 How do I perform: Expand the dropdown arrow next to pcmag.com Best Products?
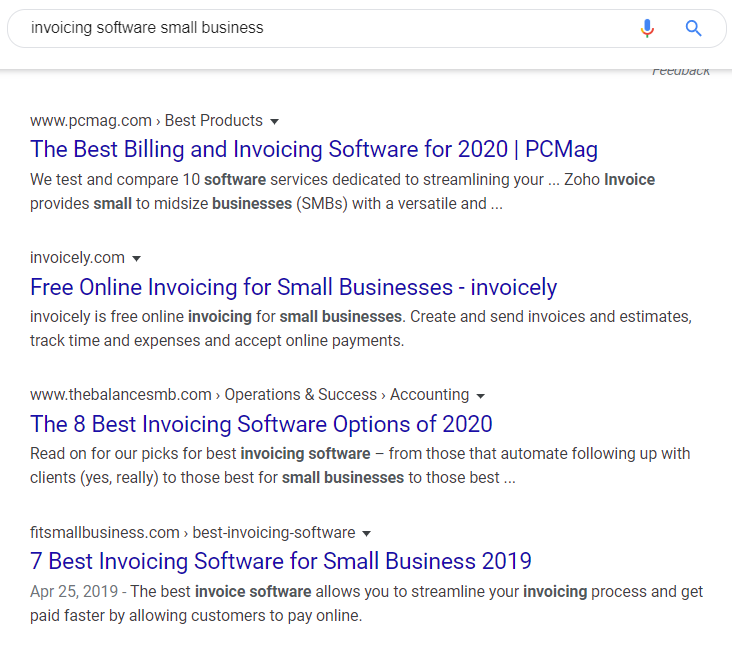tap(275, 121)
